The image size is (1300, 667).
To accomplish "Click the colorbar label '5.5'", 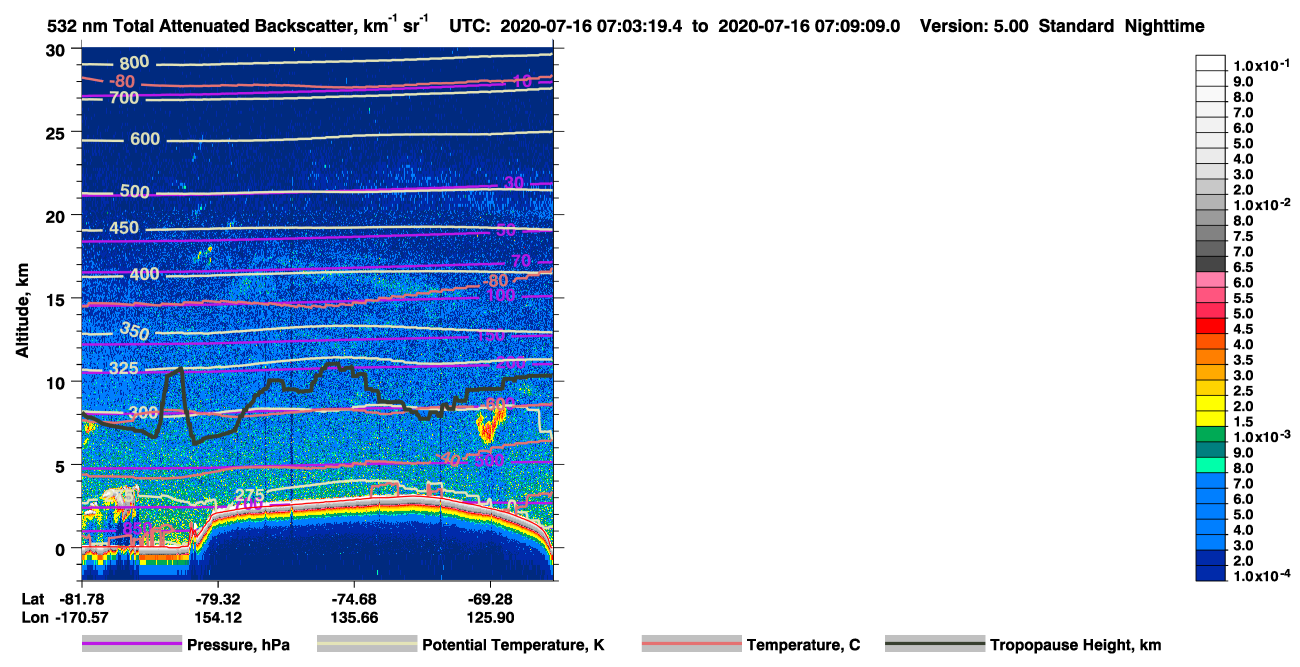I will [1243, 298].
